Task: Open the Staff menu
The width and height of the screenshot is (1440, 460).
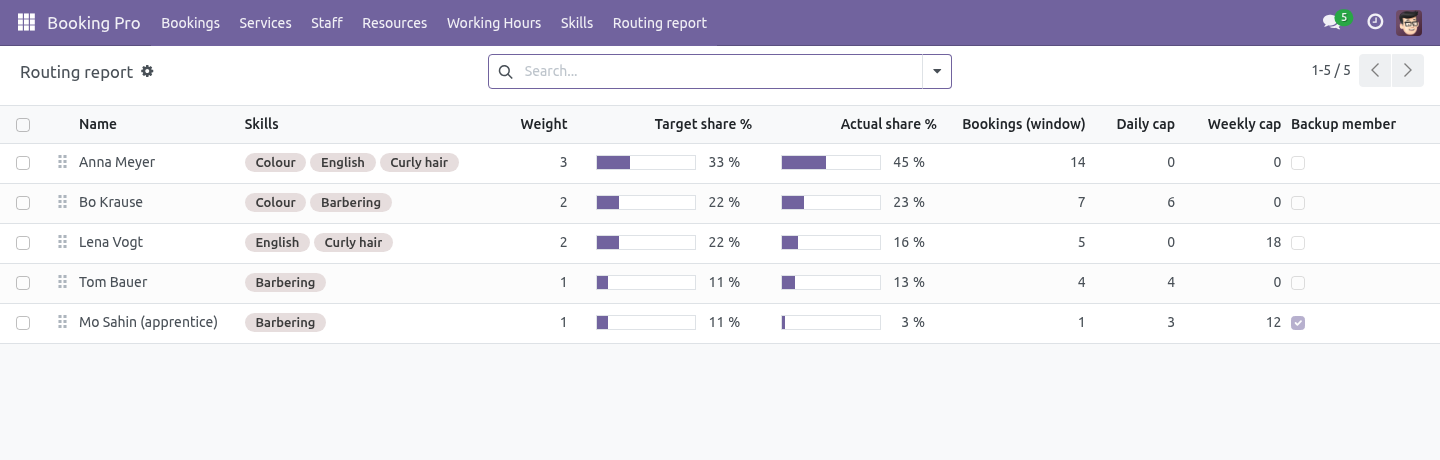Action: (327, 22)
